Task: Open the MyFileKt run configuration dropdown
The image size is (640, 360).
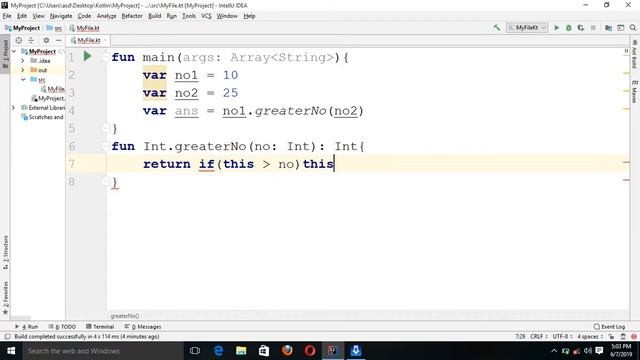Action: click(527, 28)
